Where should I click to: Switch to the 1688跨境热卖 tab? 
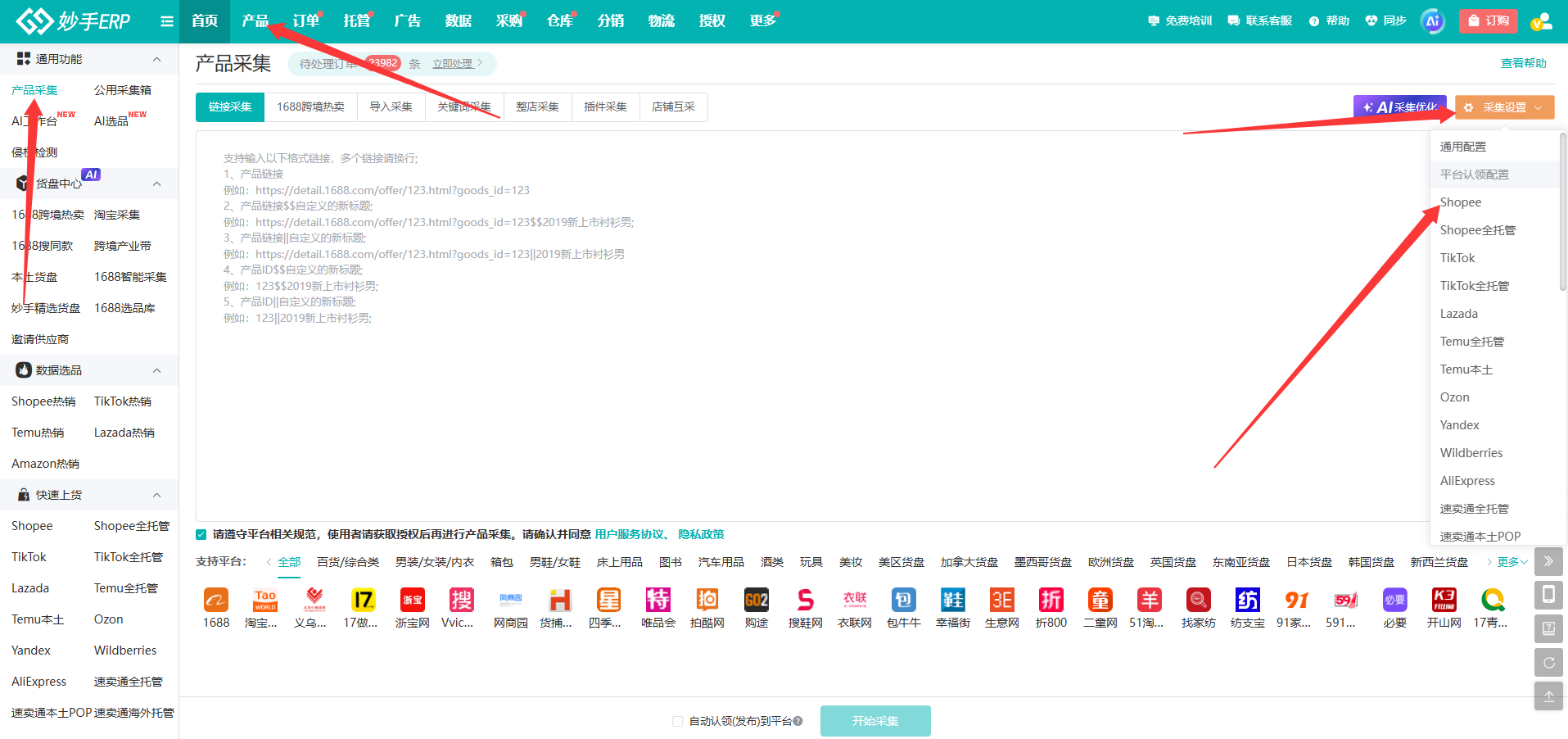click(310, 107)
